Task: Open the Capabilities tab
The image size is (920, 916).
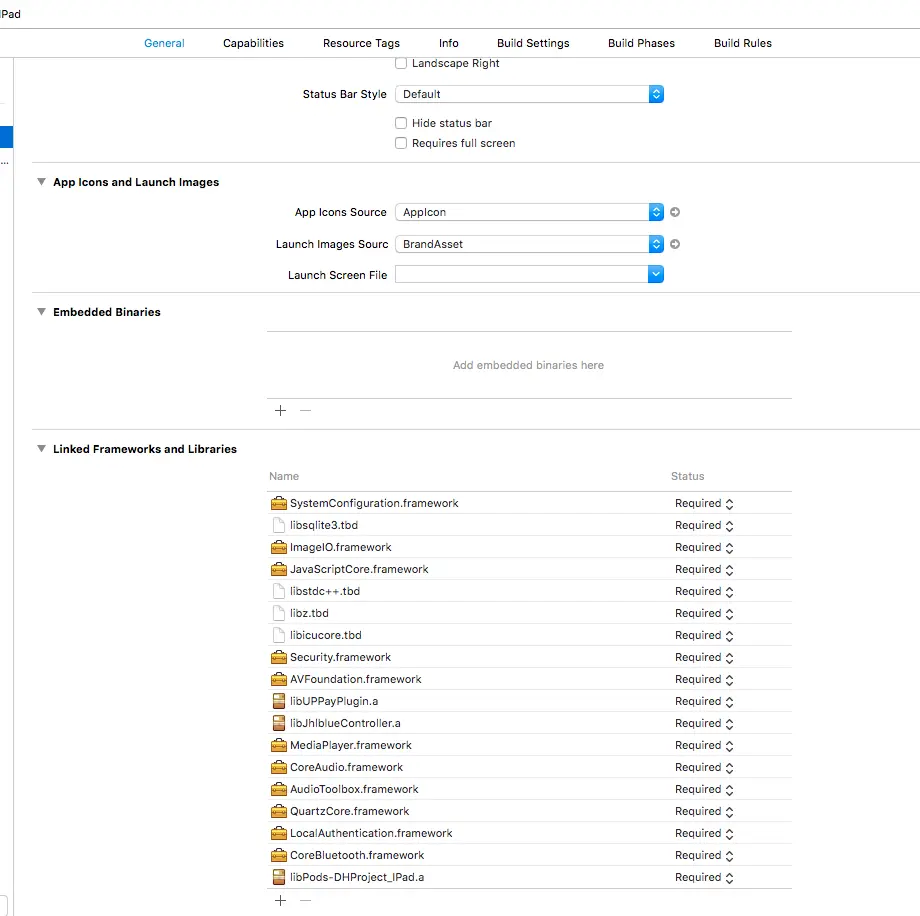Action: point(253,43)
